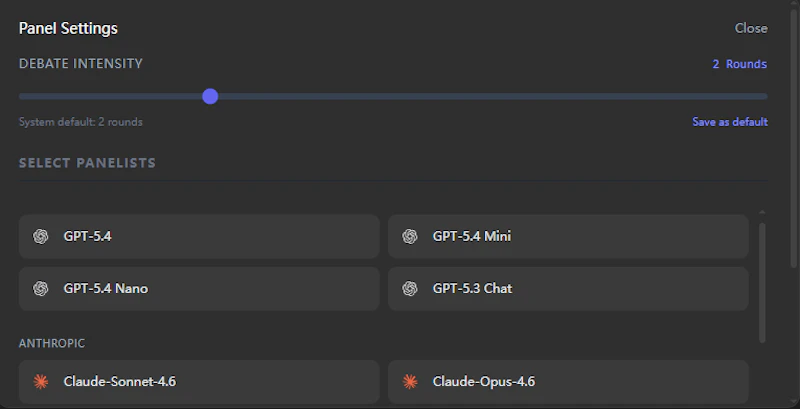
Task: Click the OpenAI logo beside GPT-5.4 Mini
Action: pyautogui.click(x=410, y=237)
